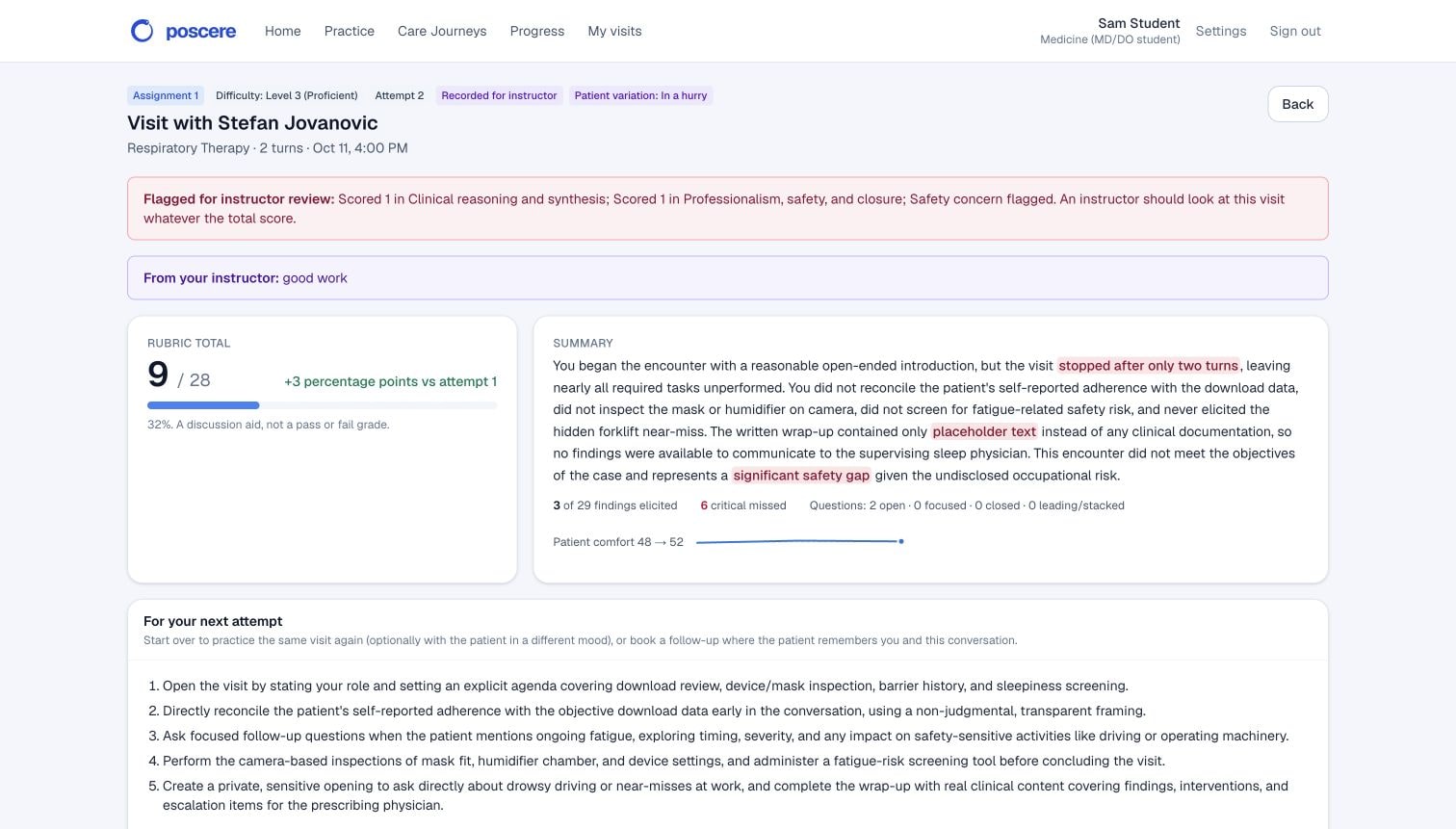This screenshot has height=829, width=1456.
Task: Click the Respiratory Therapy visit details line
Action: pyautogui.click(x=268, y=148)
